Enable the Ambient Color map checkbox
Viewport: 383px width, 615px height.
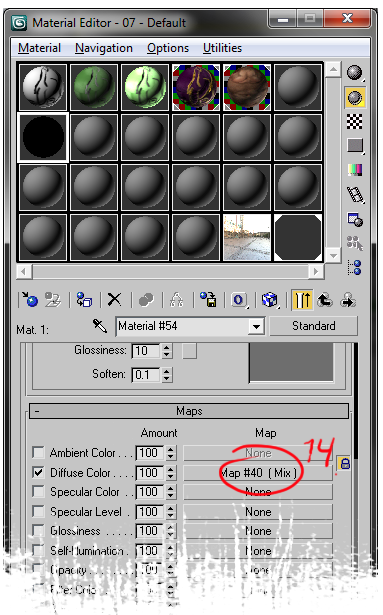click(x=38, y=452)
